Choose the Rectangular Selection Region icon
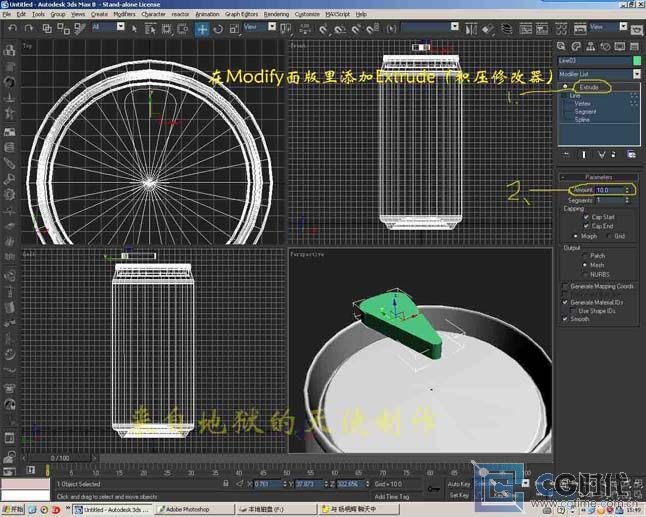 coord(166,29)
